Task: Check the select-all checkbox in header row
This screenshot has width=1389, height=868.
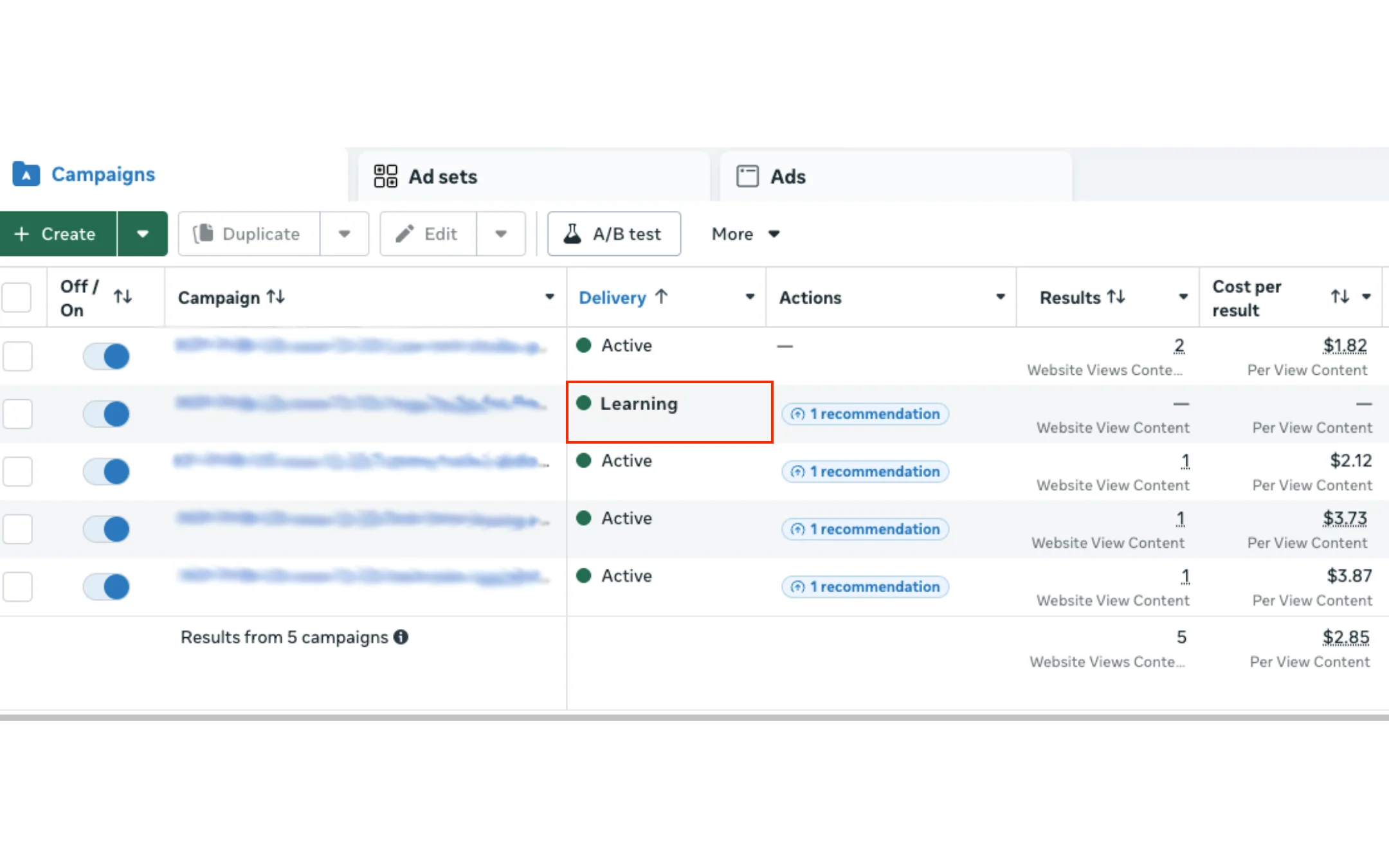Action: click(x=17, y=296)
